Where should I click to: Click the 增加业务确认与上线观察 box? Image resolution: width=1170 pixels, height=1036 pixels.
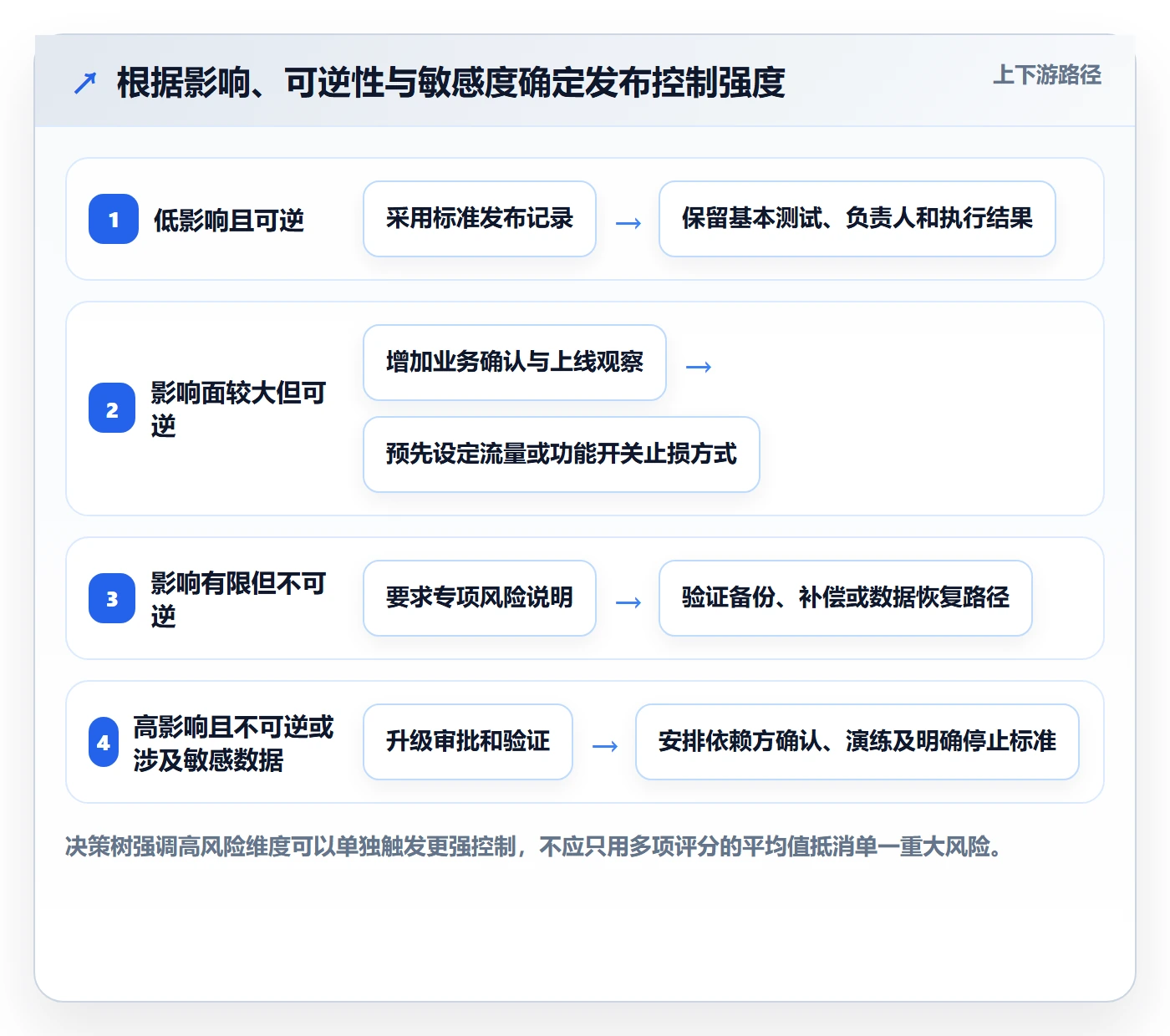[515, 363]
